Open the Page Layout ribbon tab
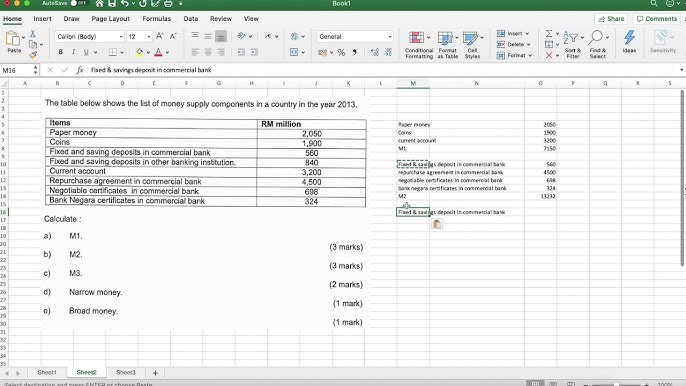 [110, 19]
